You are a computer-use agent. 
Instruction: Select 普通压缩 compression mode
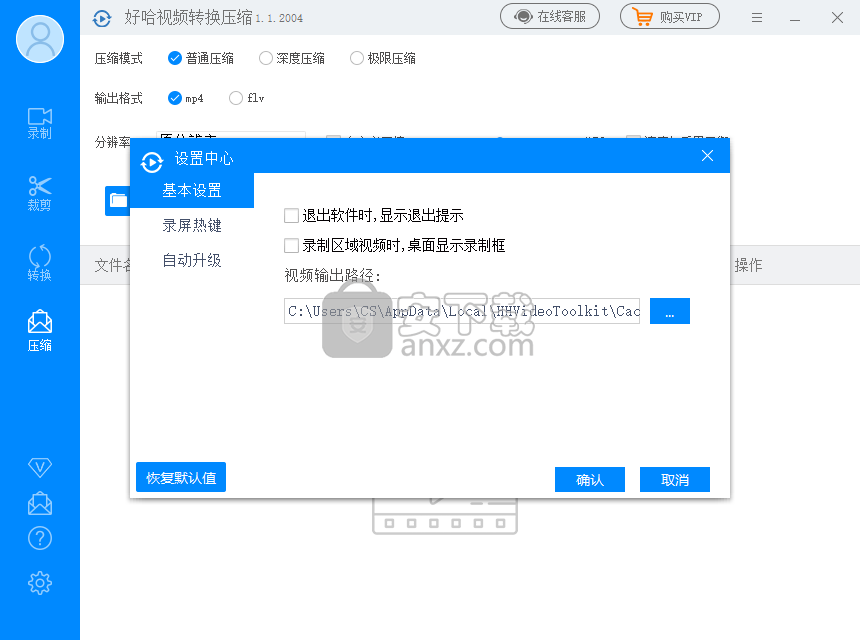[x=201, y=58]
